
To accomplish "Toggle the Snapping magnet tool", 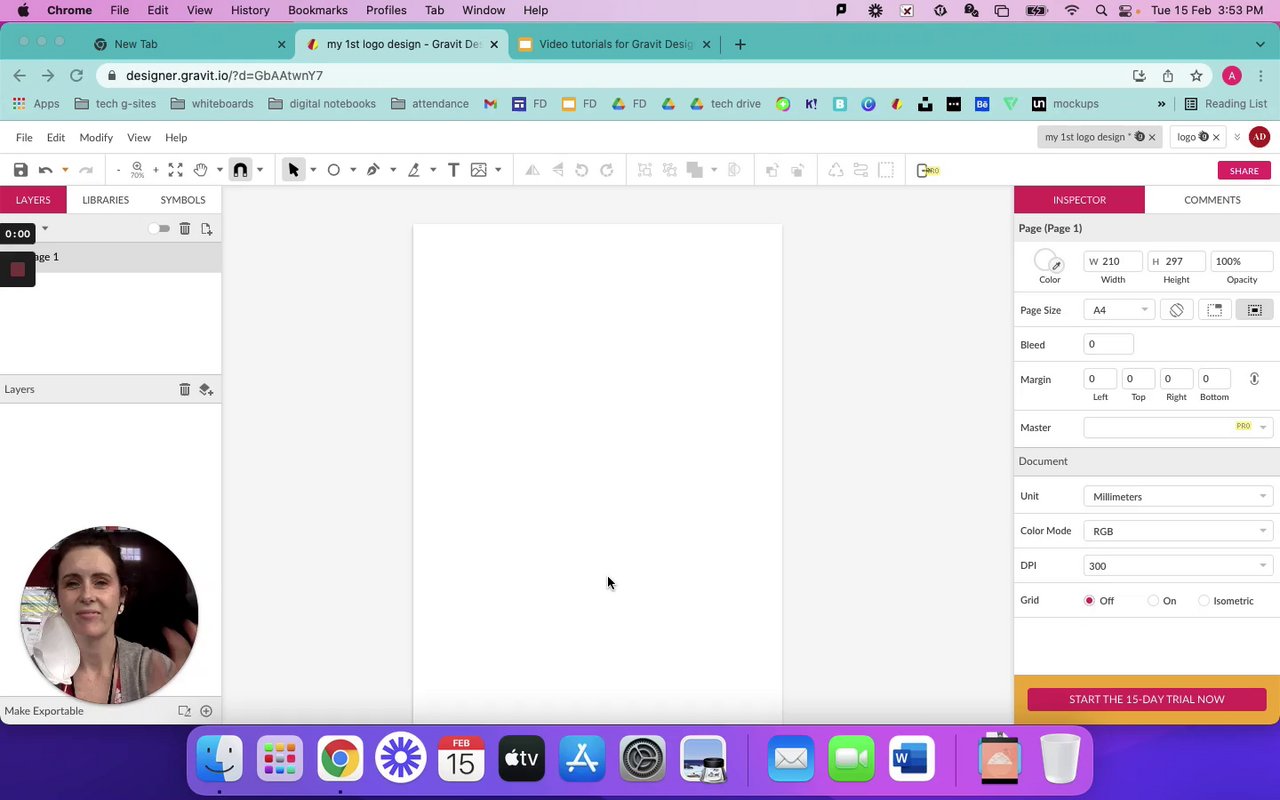I will [x=240, y=170].
